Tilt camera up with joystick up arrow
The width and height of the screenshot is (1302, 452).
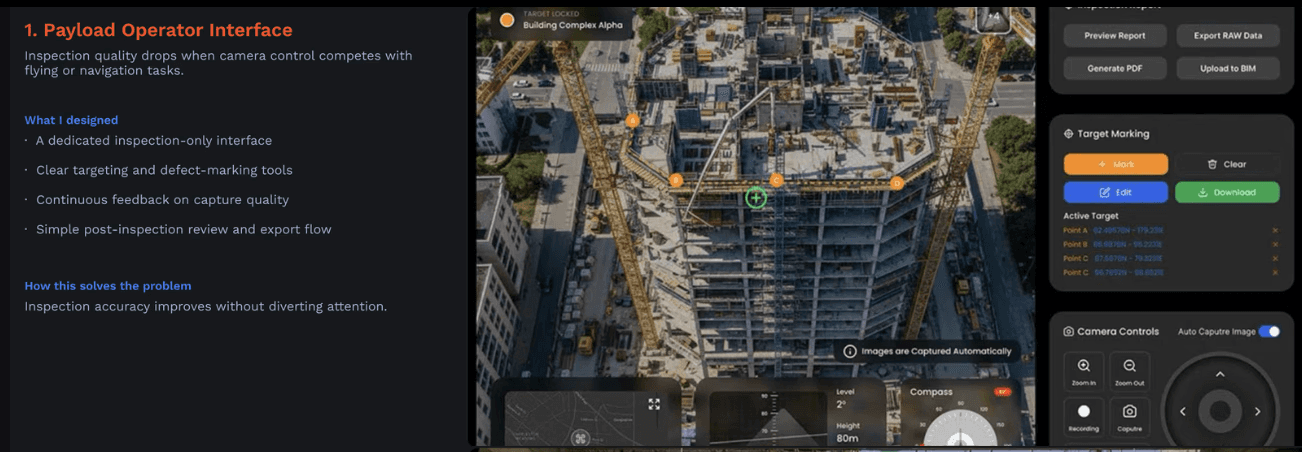(x=1220, y=375)
